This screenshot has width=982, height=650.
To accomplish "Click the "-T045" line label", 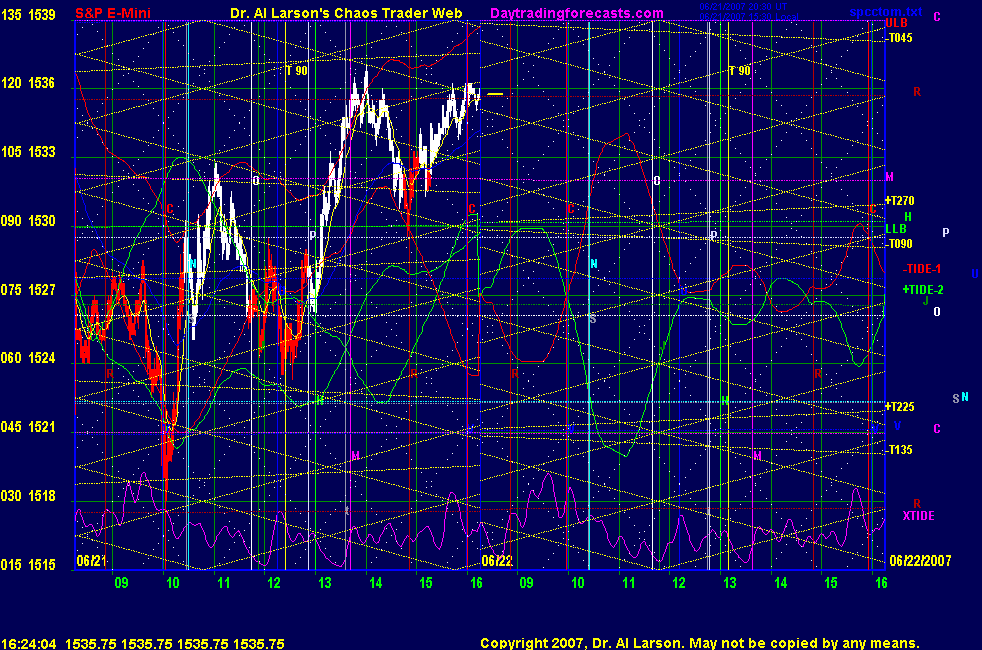I will (899, 38).
